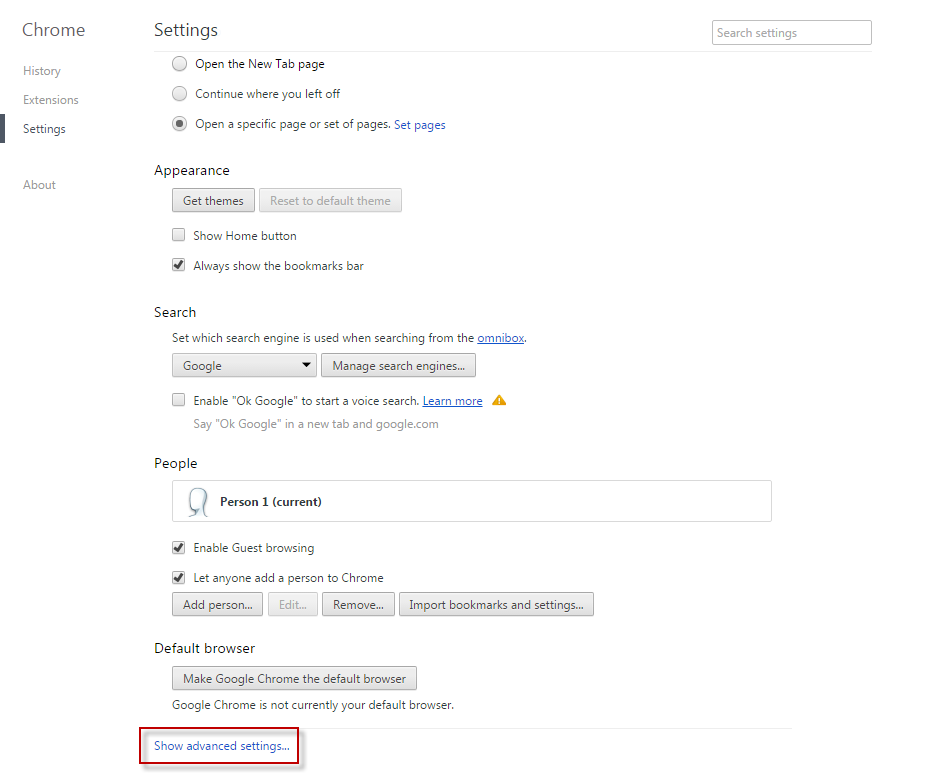Select Settings in the left sidebar
The width and height of the screenshot is (936, 773).
pos(44,129)
